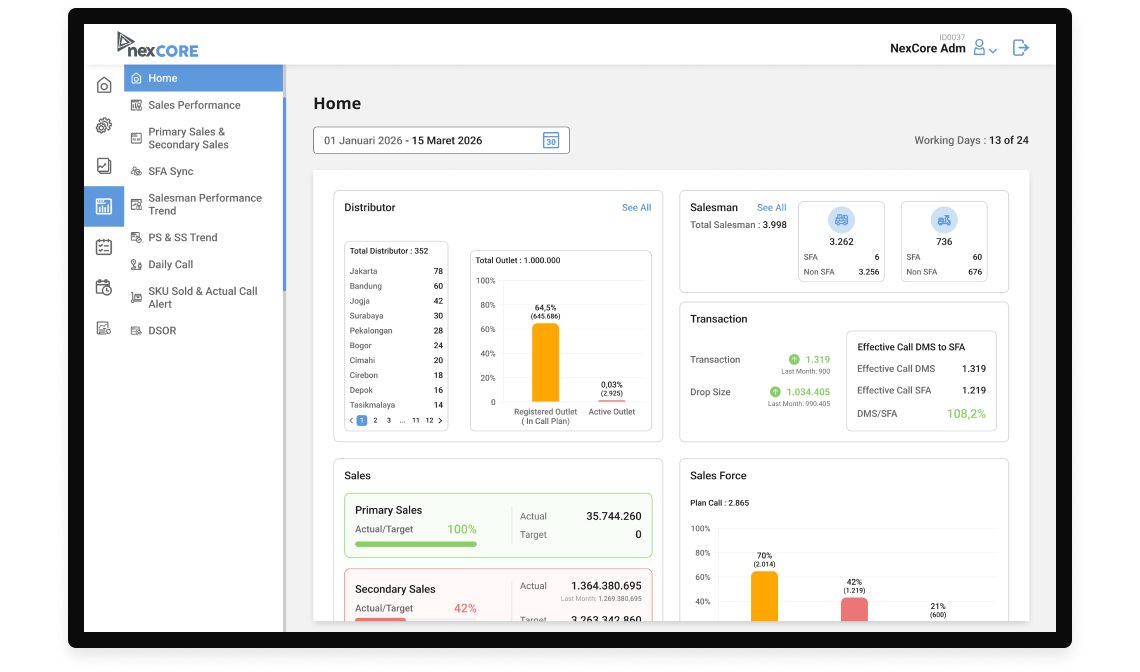The height and width of the screenshot is (672, 1140).
Task: Go to next distributor page arrow
Action: (440, 420)
